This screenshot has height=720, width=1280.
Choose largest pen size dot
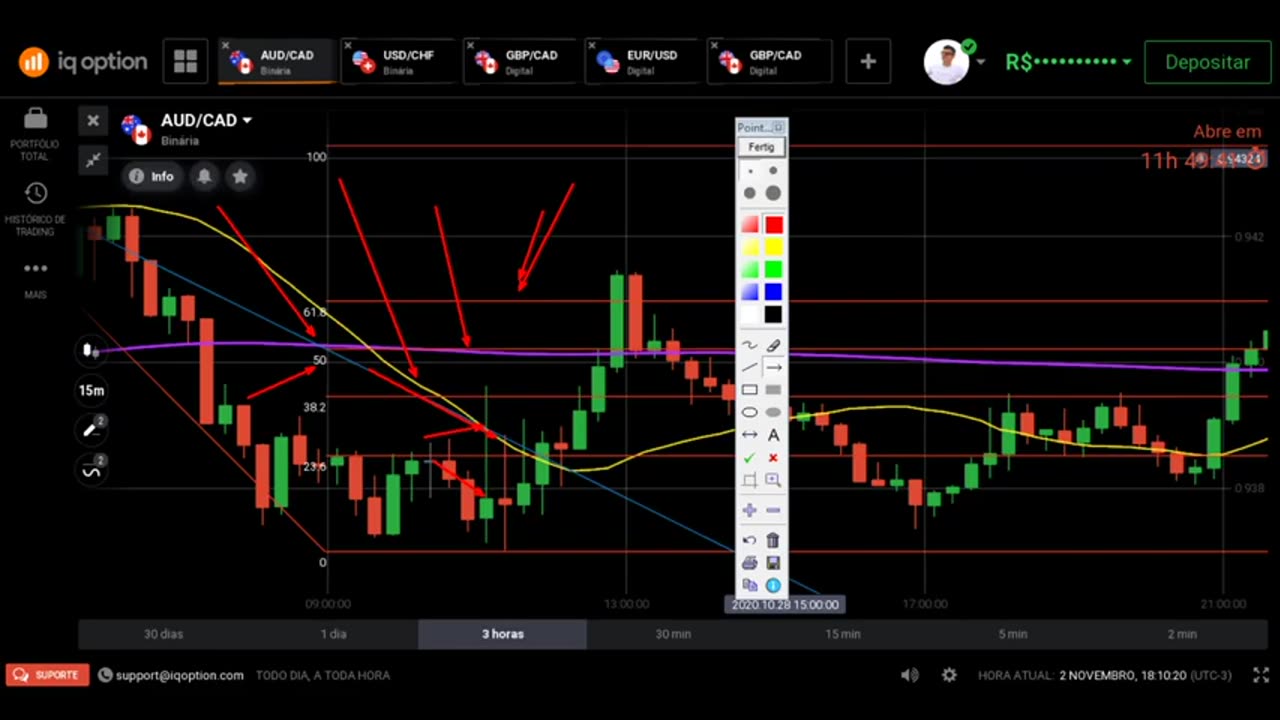tap(773, 193)
